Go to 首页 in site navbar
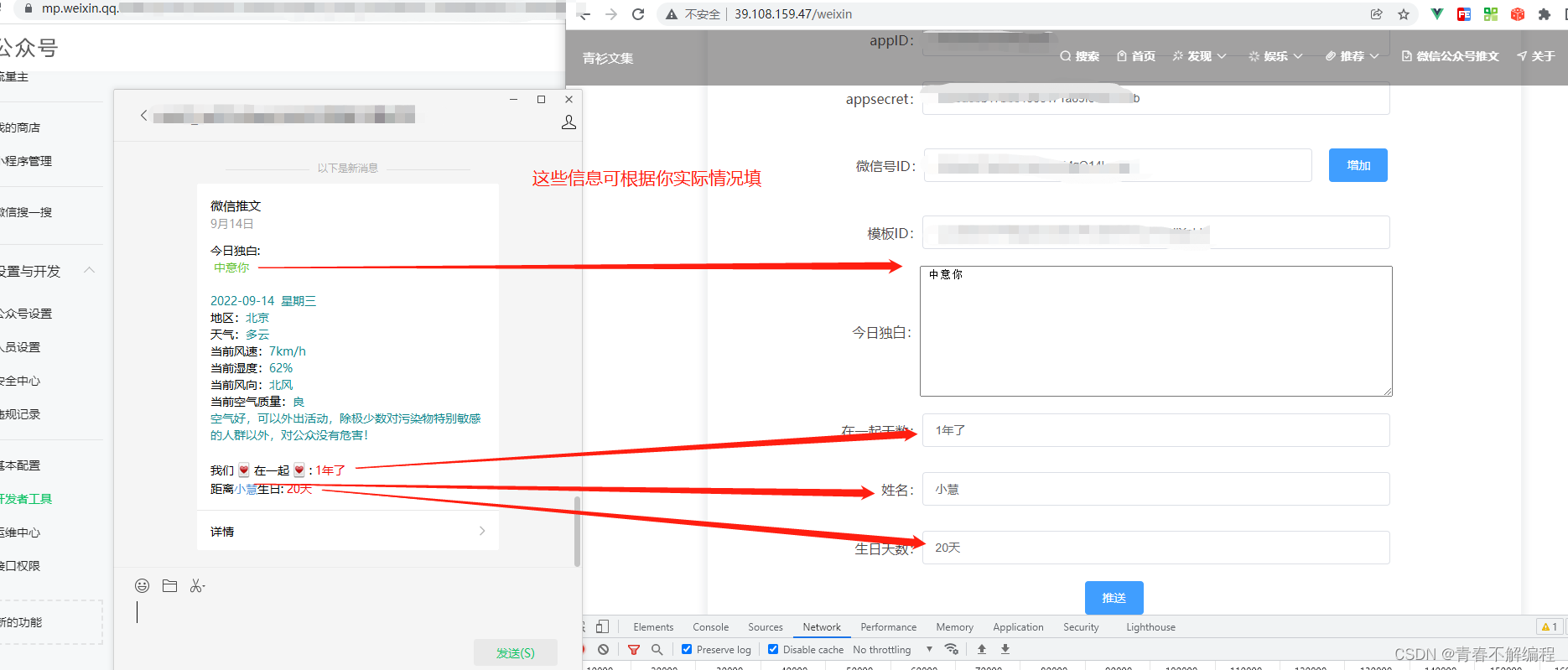The height and width of the screenshot is (670, 1568). pos(1136,56)
